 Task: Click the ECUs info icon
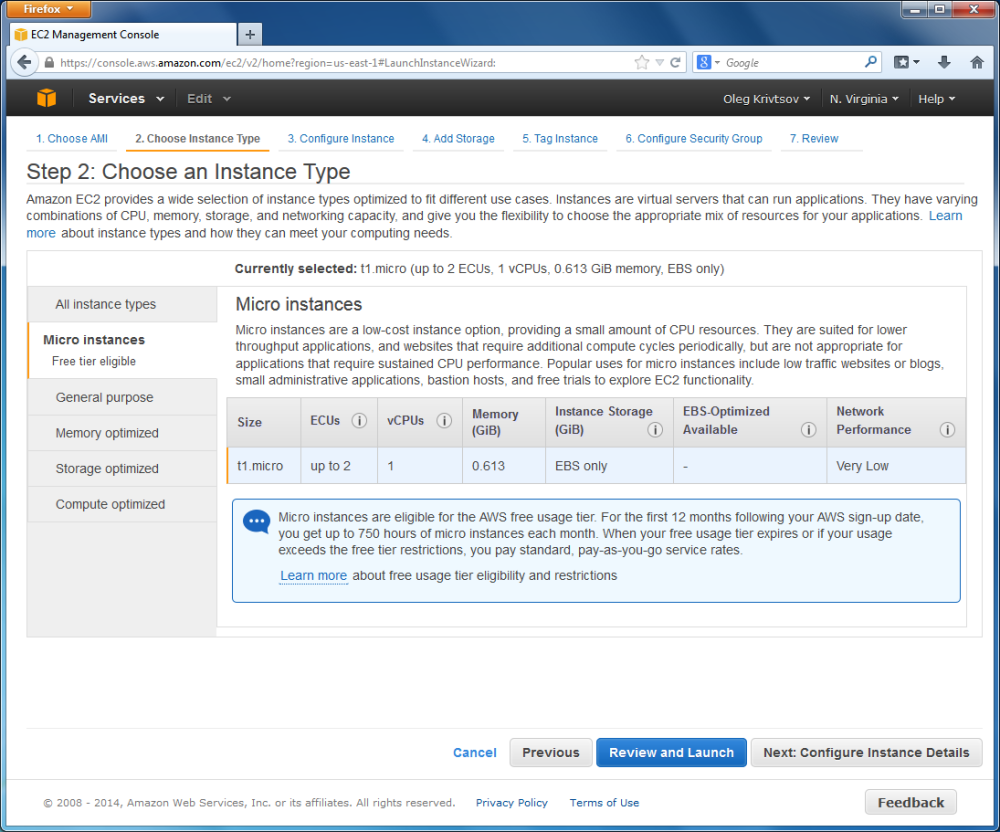(359, 421)
